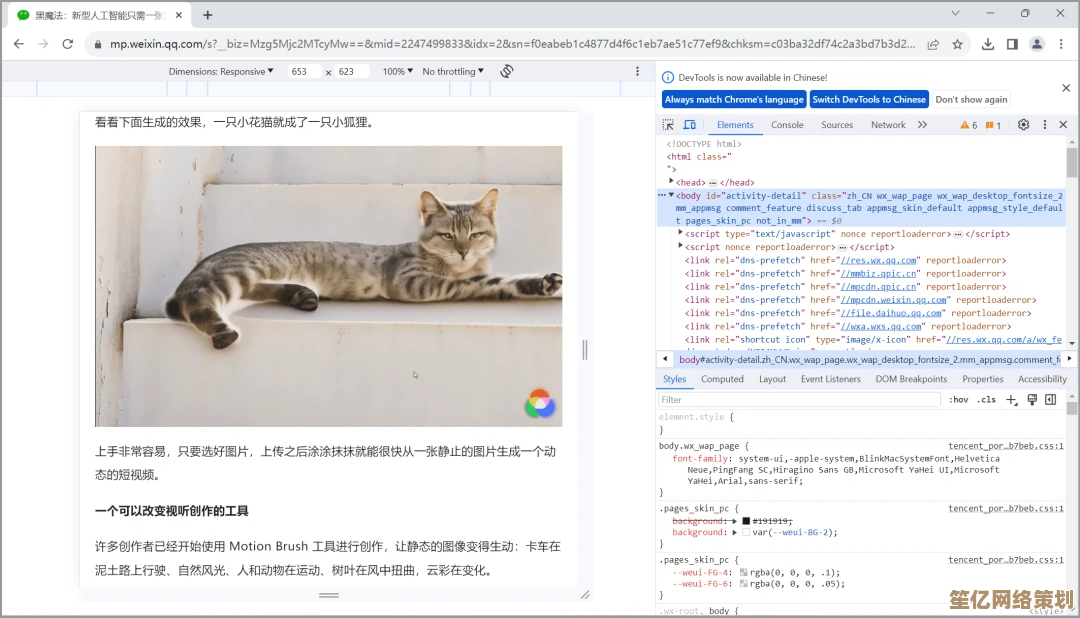
Task: Switch to the Sources tab
Action: click(837, 125)
